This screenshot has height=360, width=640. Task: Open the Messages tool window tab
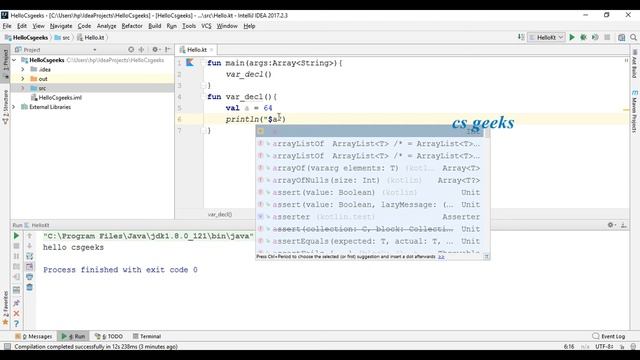pos(34,336)
